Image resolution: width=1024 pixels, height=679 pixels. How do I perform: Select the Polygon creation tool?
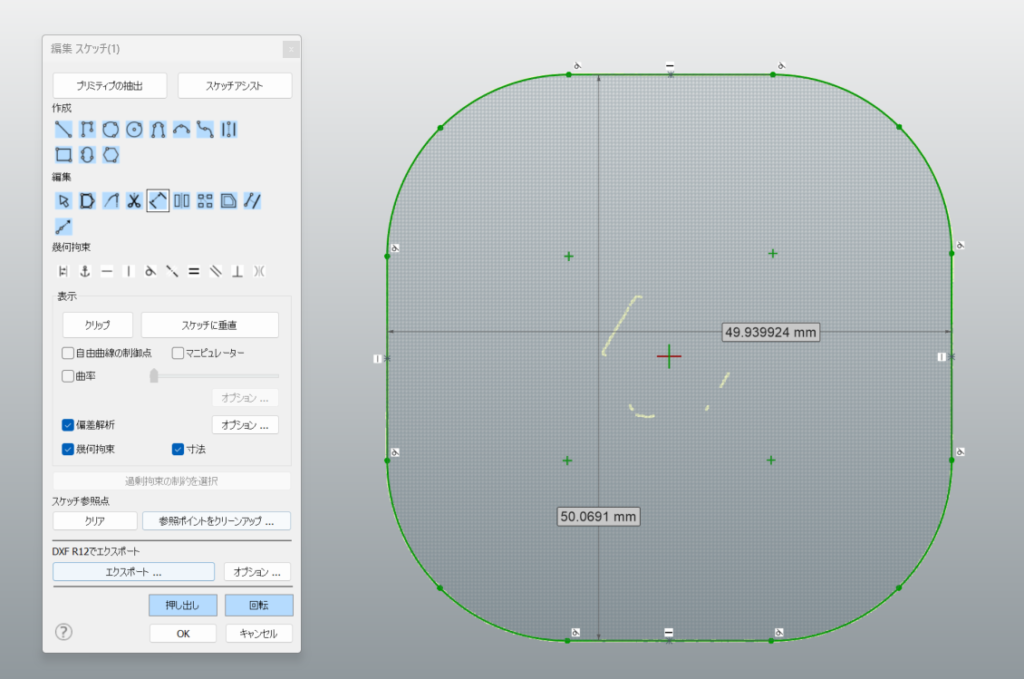[x=111, y=155]
